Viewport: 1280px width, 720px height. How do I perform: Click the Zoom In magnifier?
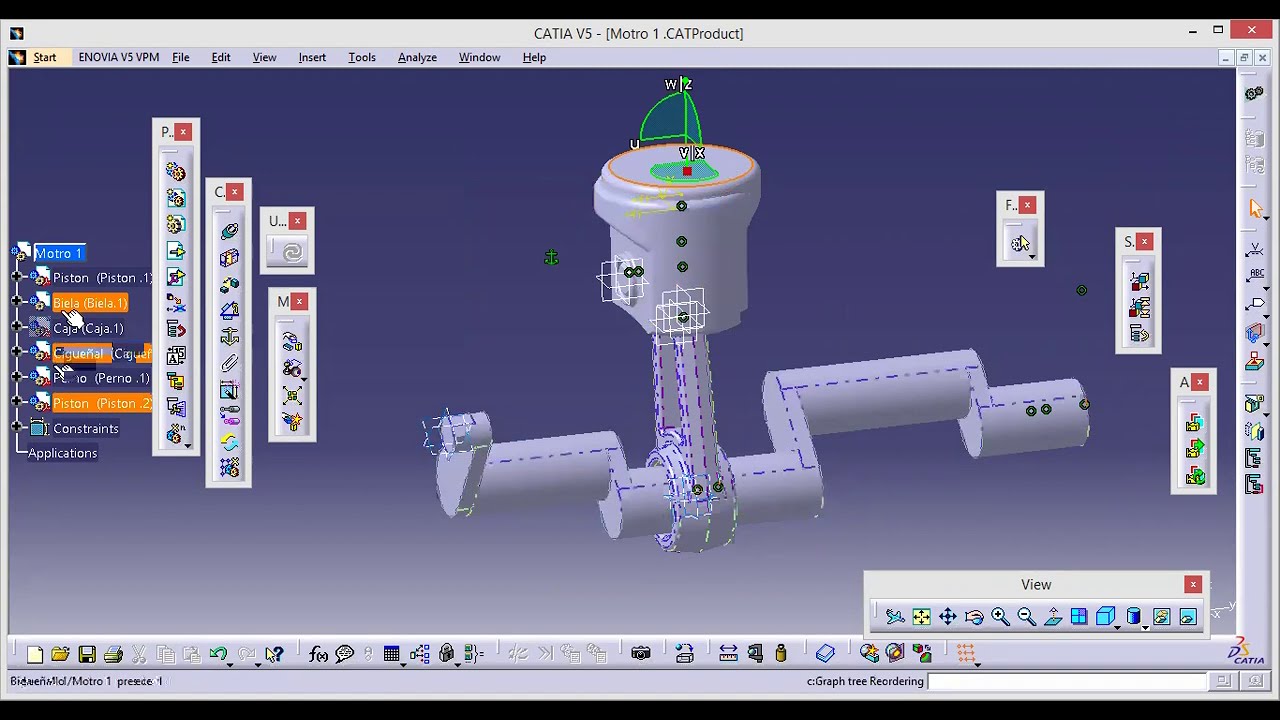[1000, 617]
